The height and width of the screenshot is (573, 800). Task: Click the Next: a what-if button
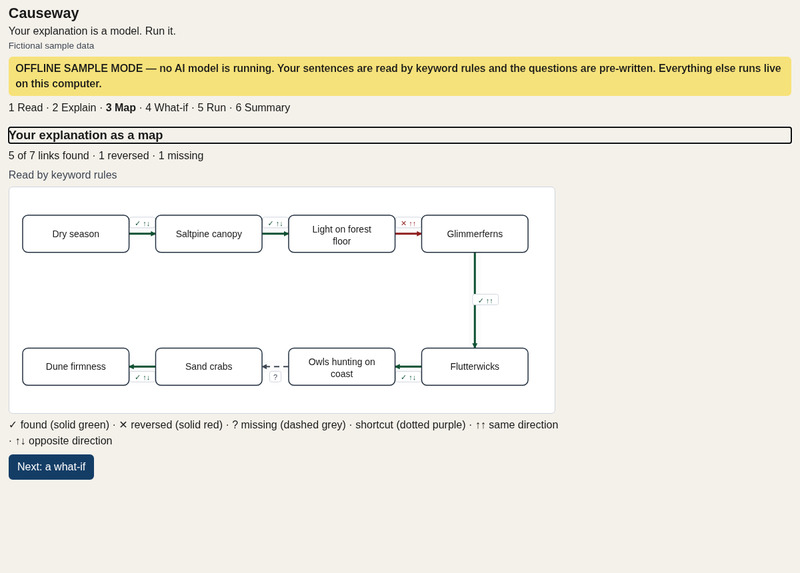click(51, 467)
